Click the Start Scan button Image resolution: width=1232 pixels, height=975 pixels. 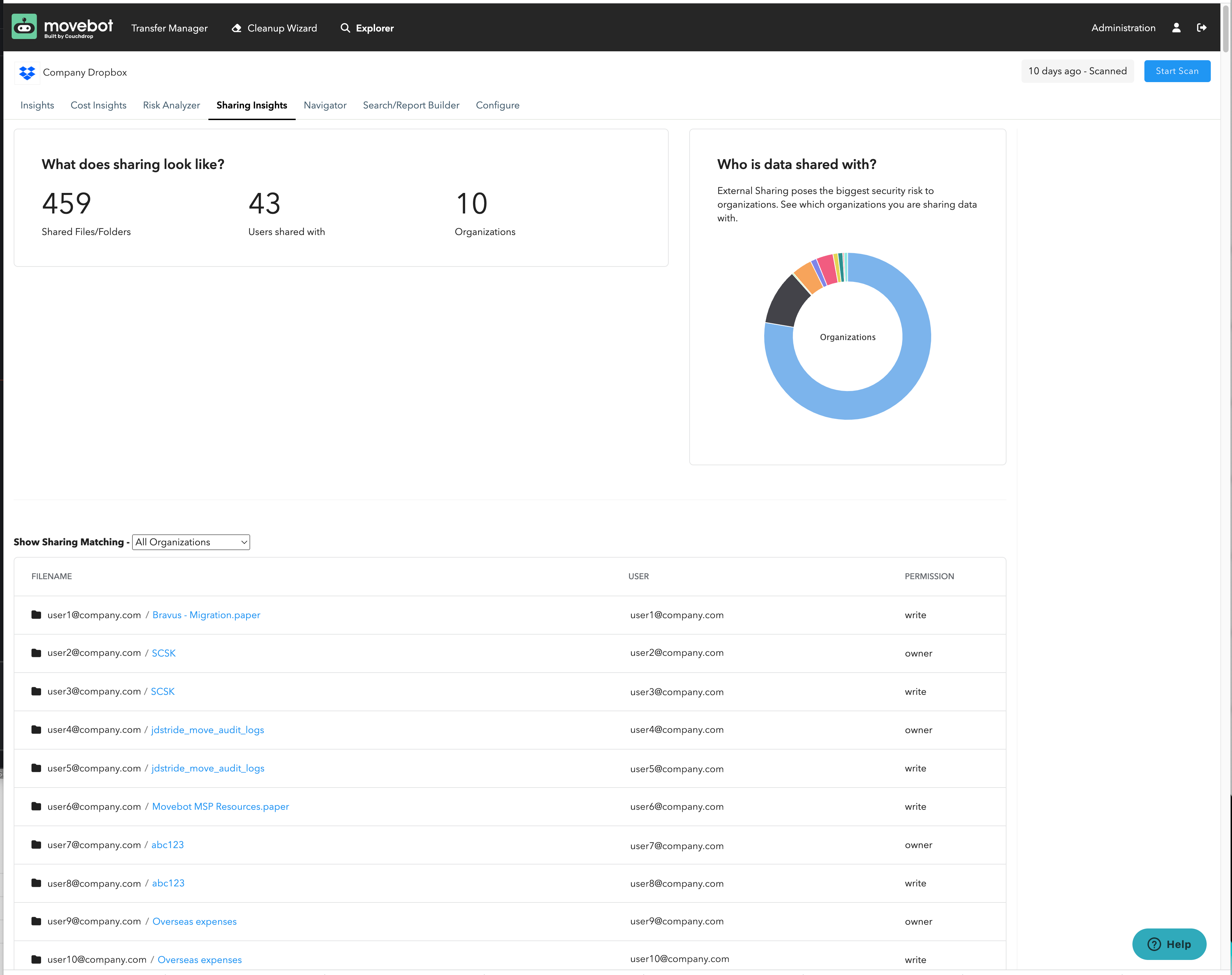[1177, 71]
